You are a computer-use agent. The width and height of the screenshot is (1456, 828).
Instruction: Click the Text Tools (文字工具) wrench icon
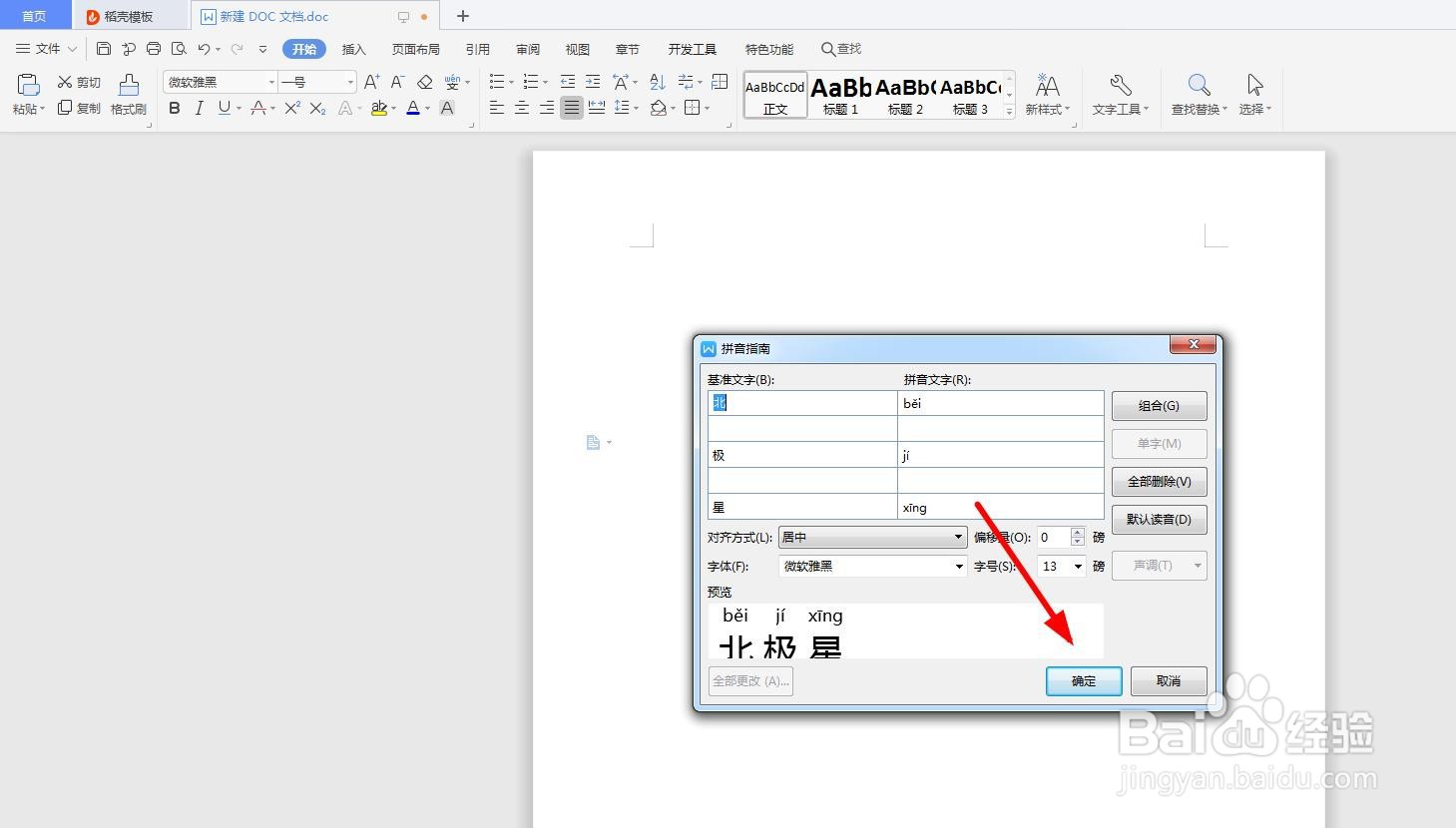pos(1121,85)
